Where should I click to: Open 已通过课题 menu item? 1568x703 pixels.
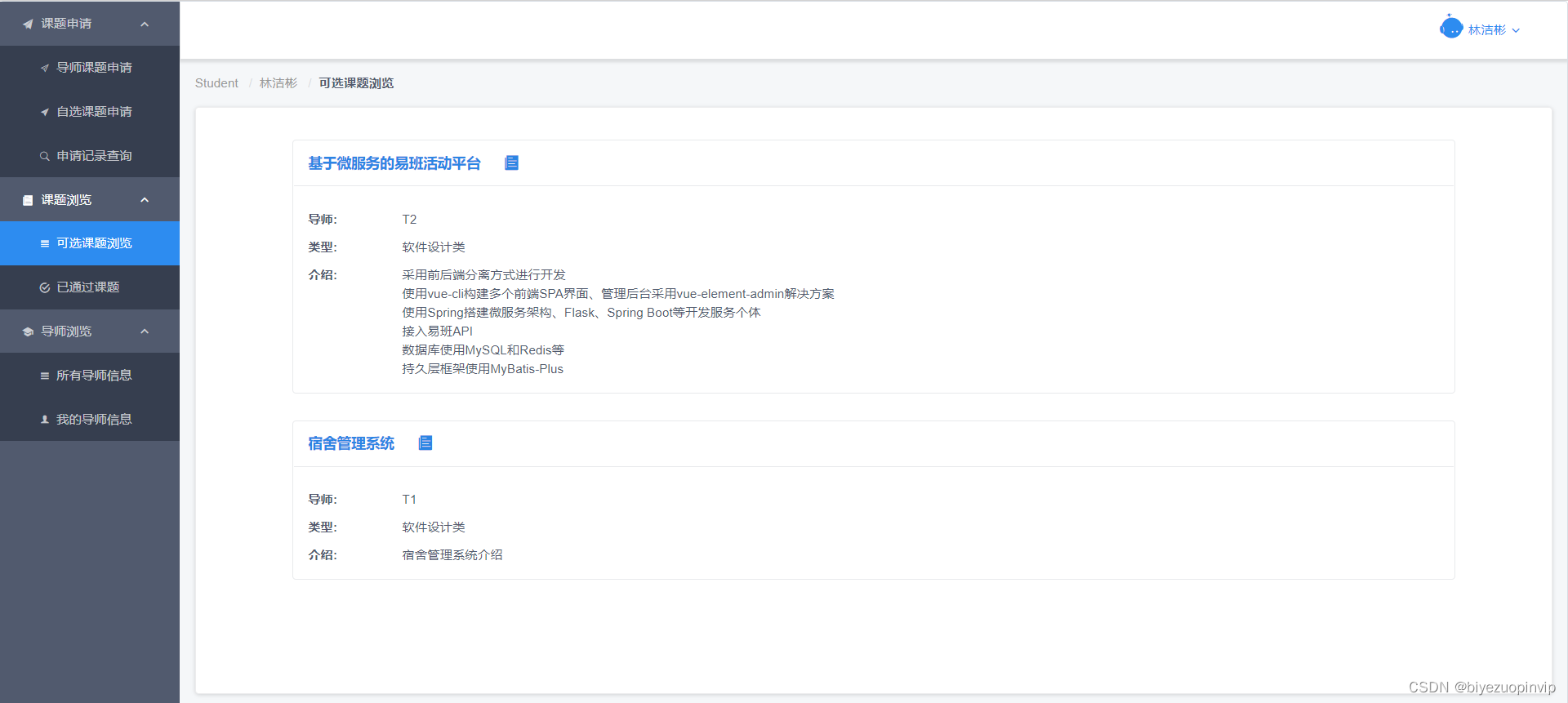point(90,287)
